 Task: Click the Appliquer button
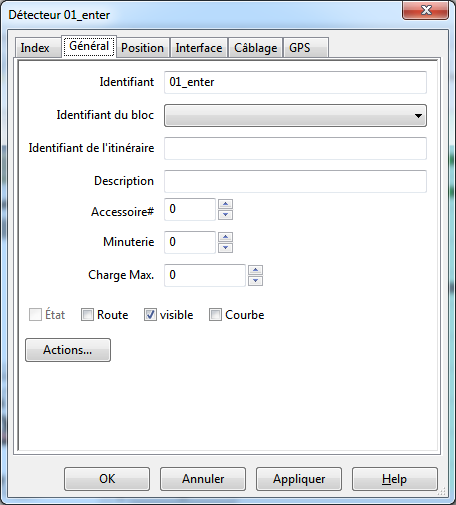(299, 479)
